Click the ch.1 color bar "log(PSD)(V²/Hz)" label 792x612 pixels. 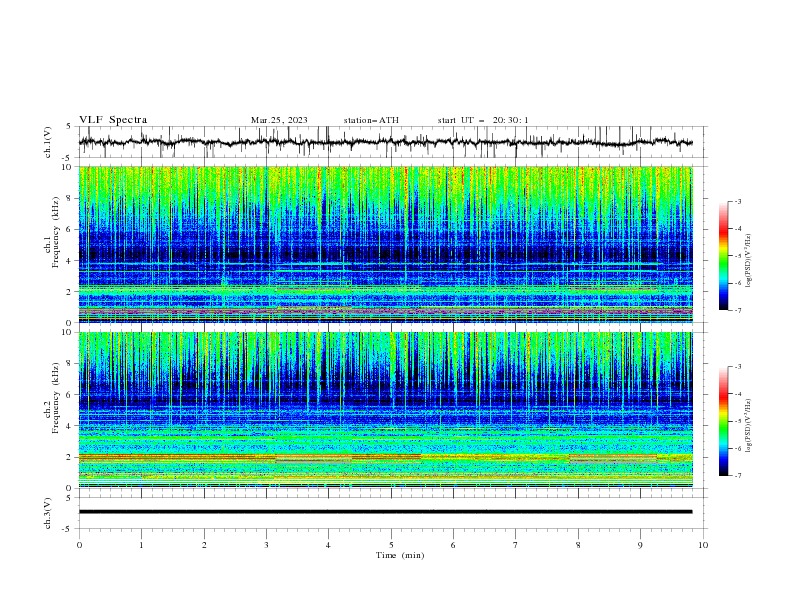point(749,261)
